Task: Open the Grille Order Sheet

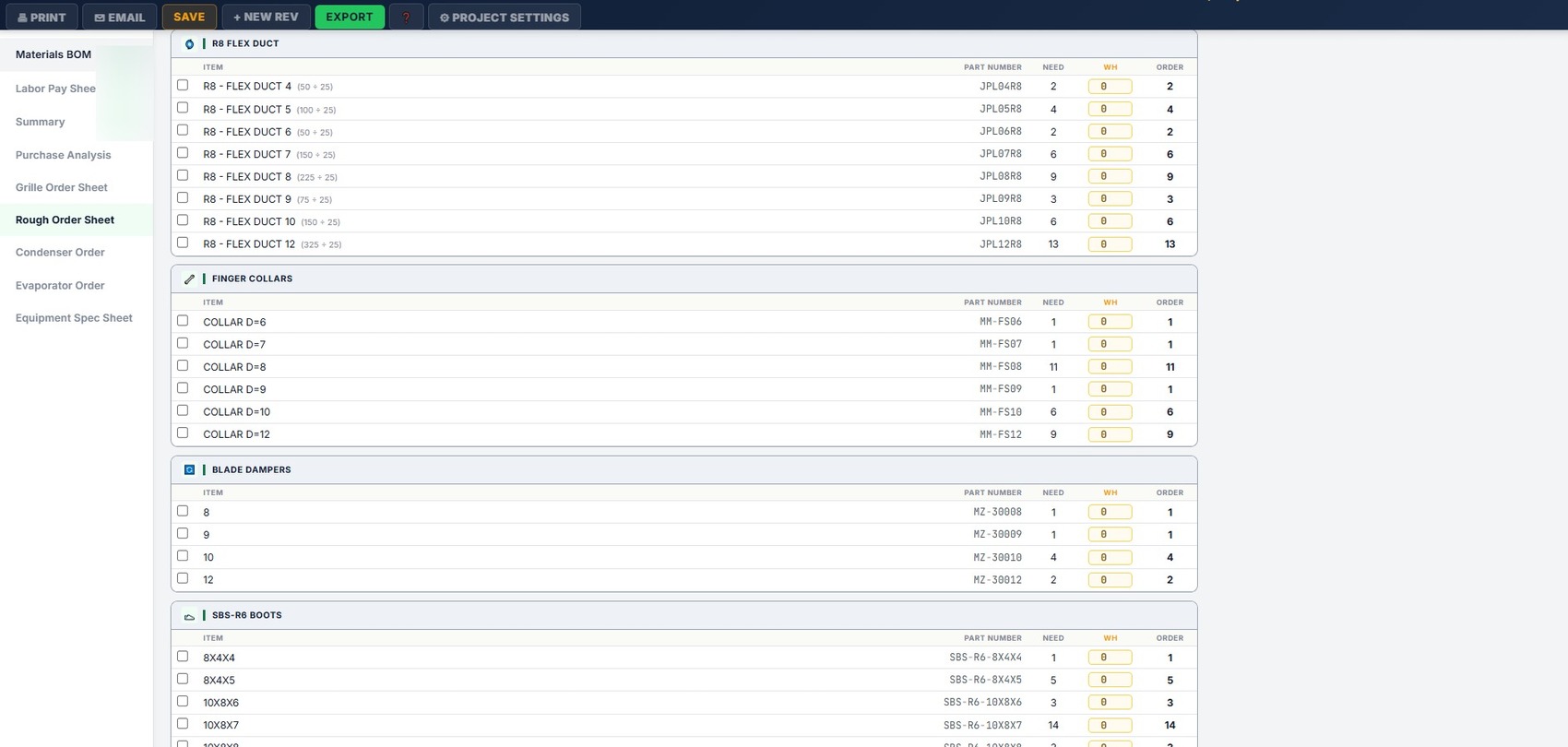Action: tap(62, 187)
